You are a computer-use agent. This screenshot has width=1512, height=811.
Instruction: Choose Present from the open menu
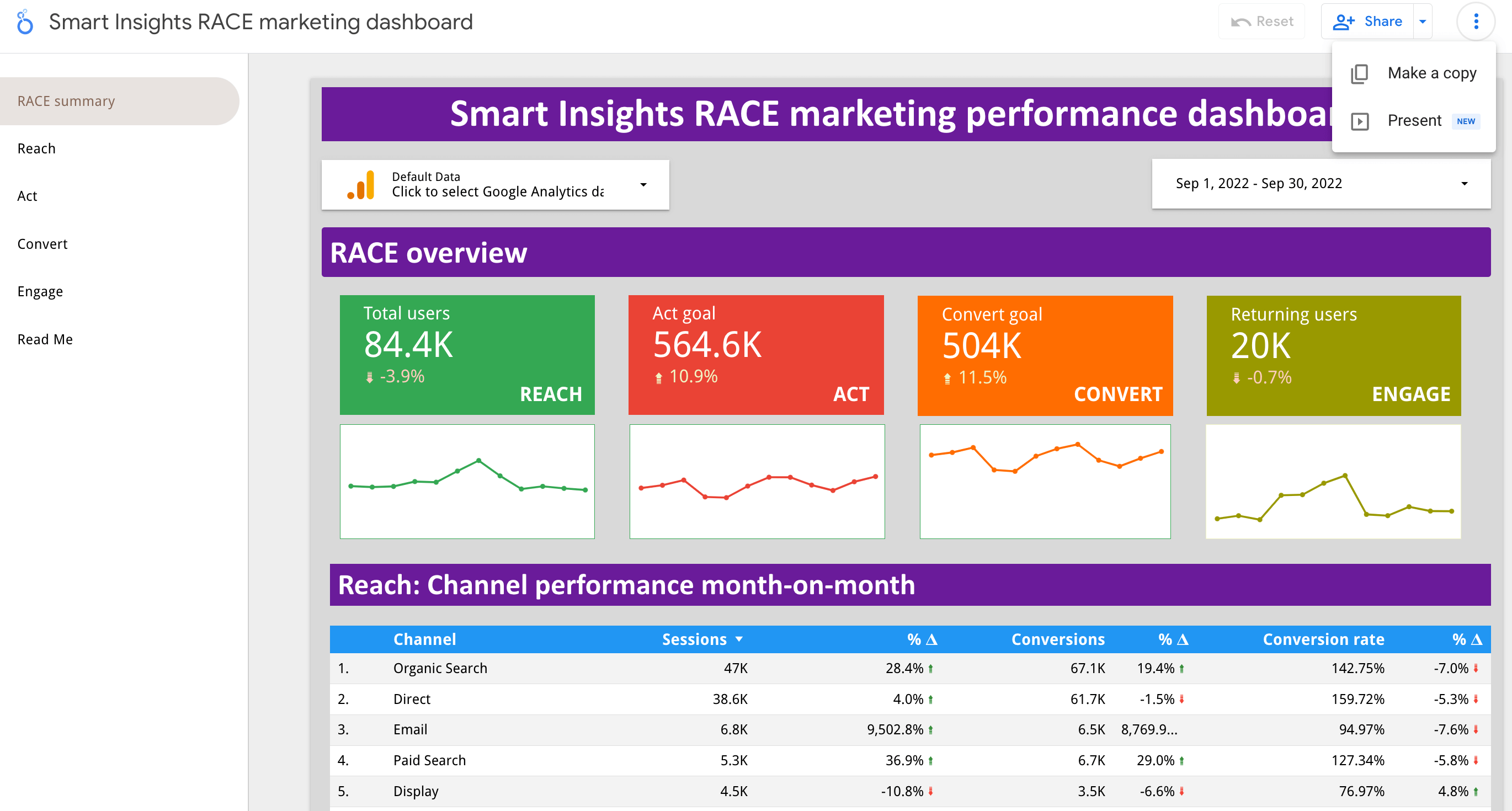(x=1414, y=121)
